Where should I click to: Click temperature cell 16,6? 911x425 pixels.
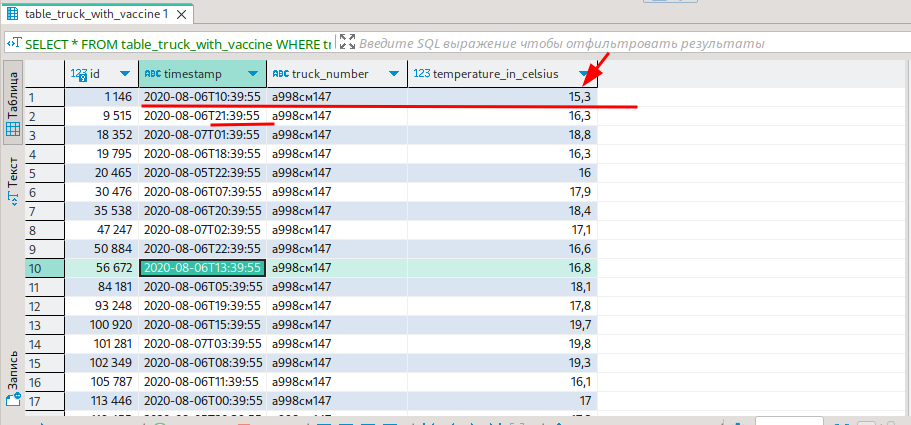[503, 249]
